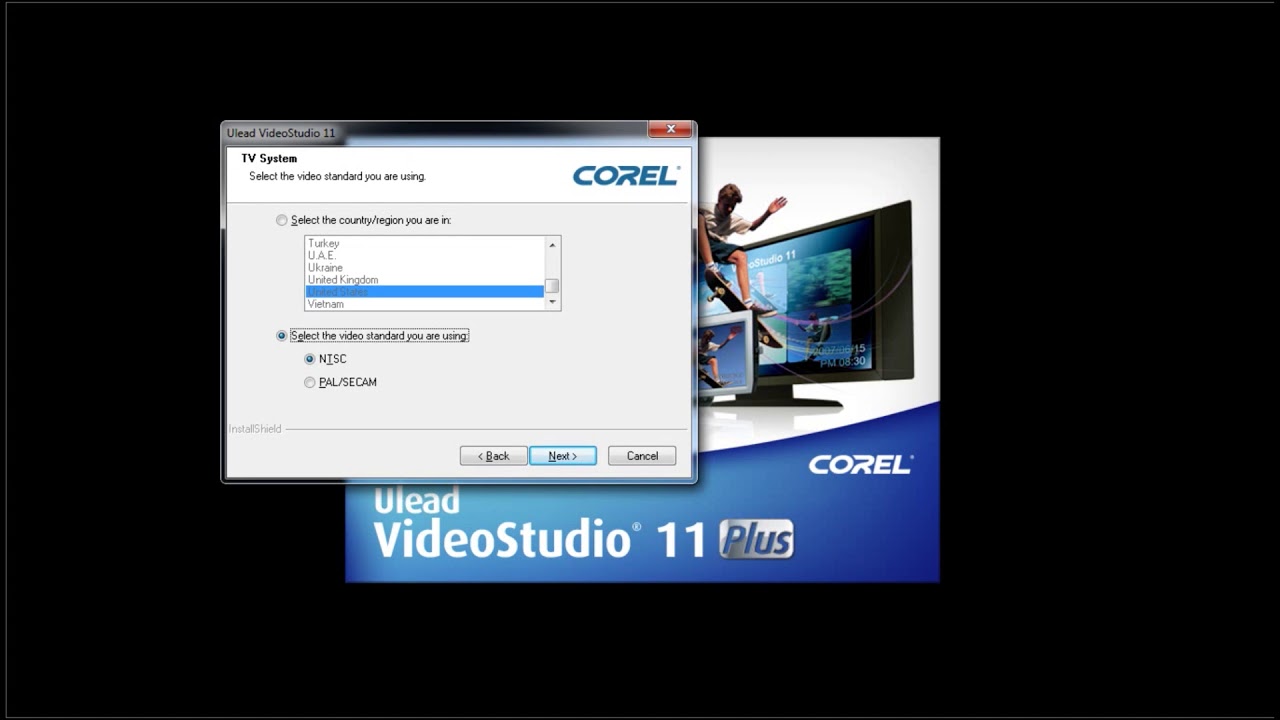The height and width of the screenshot is (720, 1280).
Task: Pick the highlighted United States entry
Action: point(424,291)
